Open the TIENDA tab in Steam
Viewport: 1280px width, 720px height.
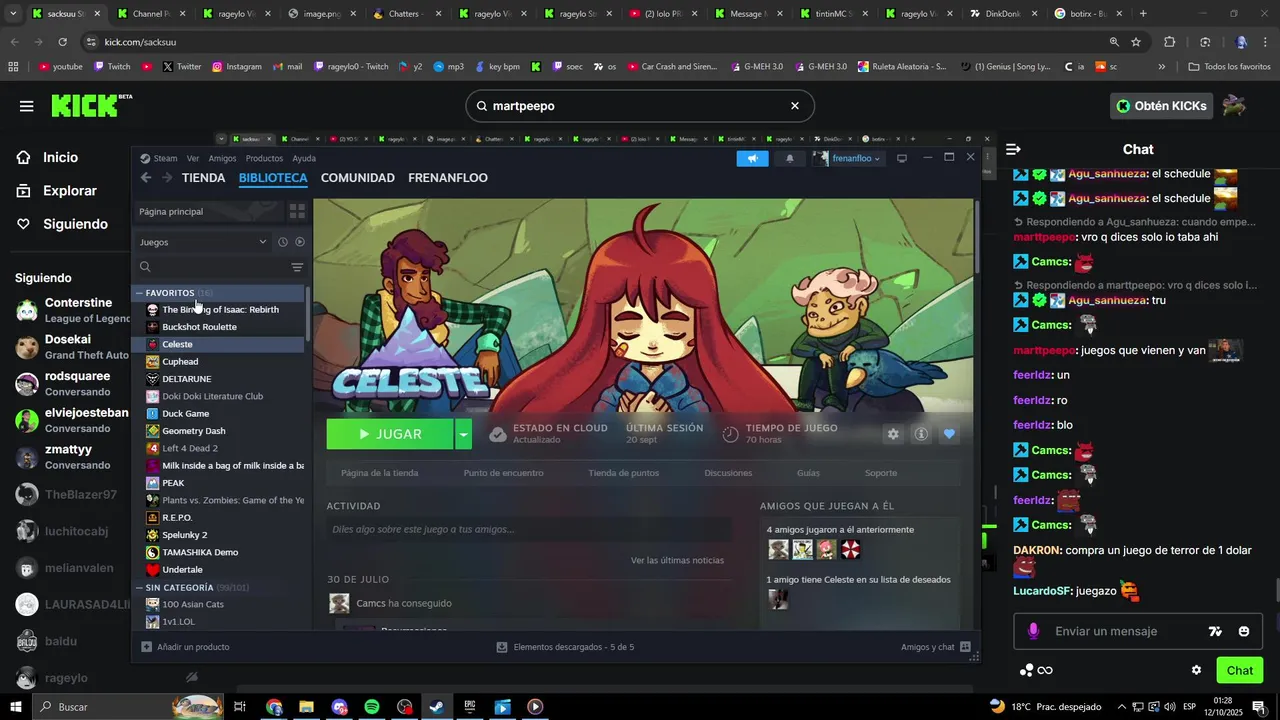203,178
